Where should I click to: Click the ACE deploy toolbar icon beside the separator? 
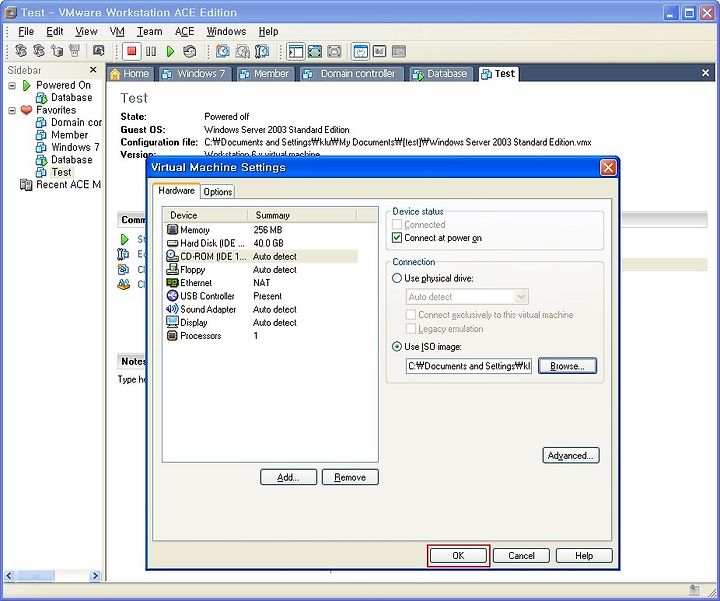[98, 51]
